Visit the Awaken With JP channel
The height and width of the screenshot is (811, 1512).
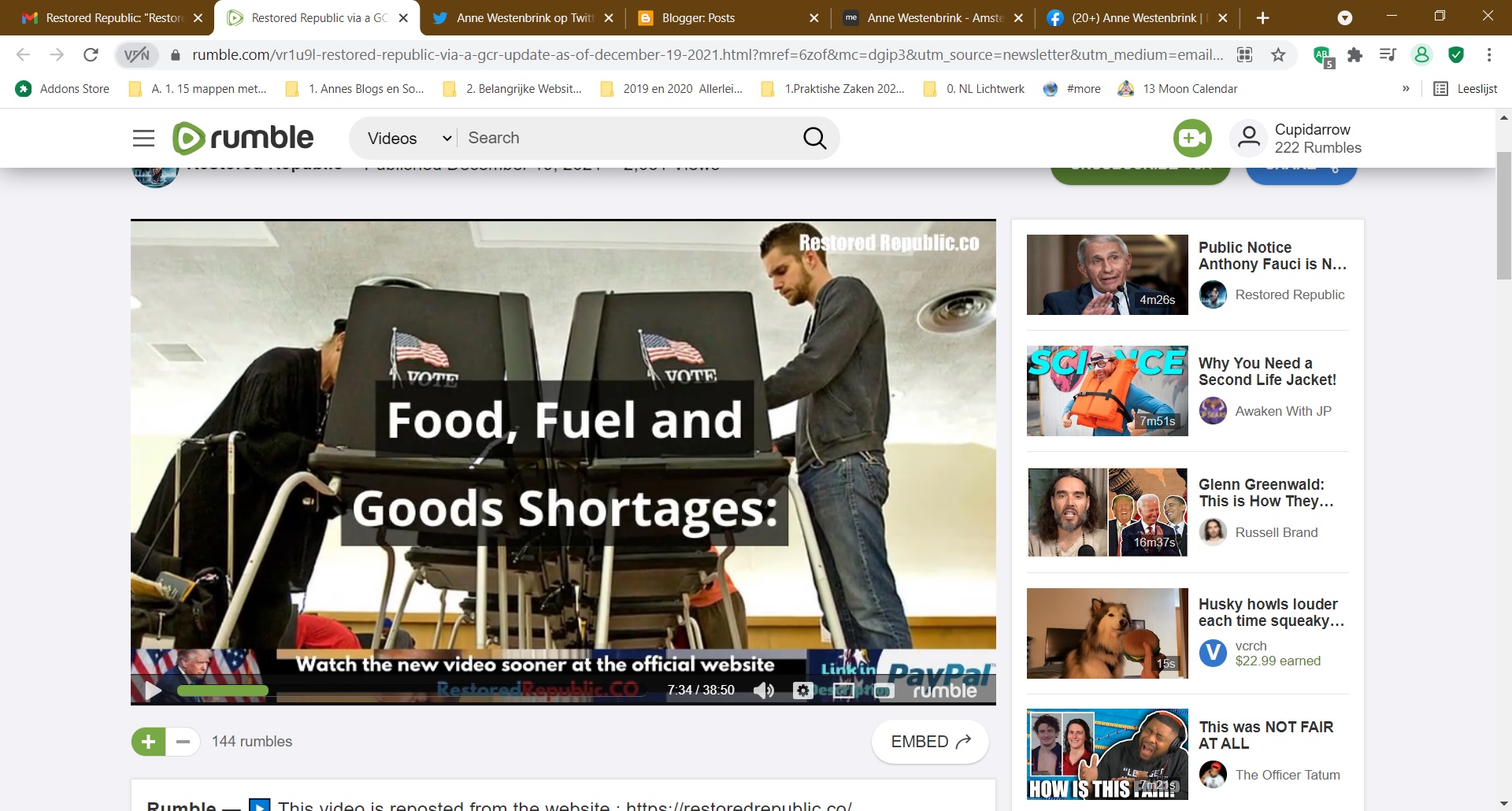pyautogui.click(x=1283, y=411)
